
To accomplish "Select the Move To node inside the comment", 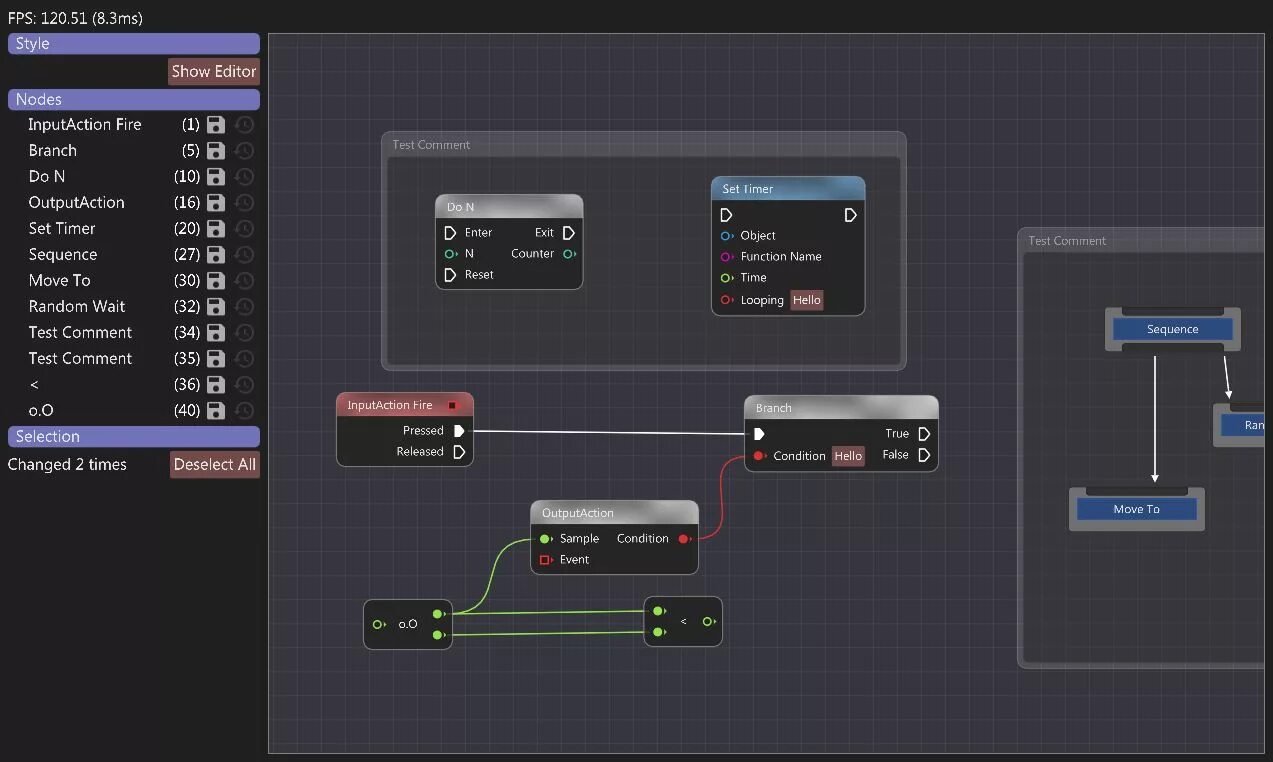I will click(1136, 508).
